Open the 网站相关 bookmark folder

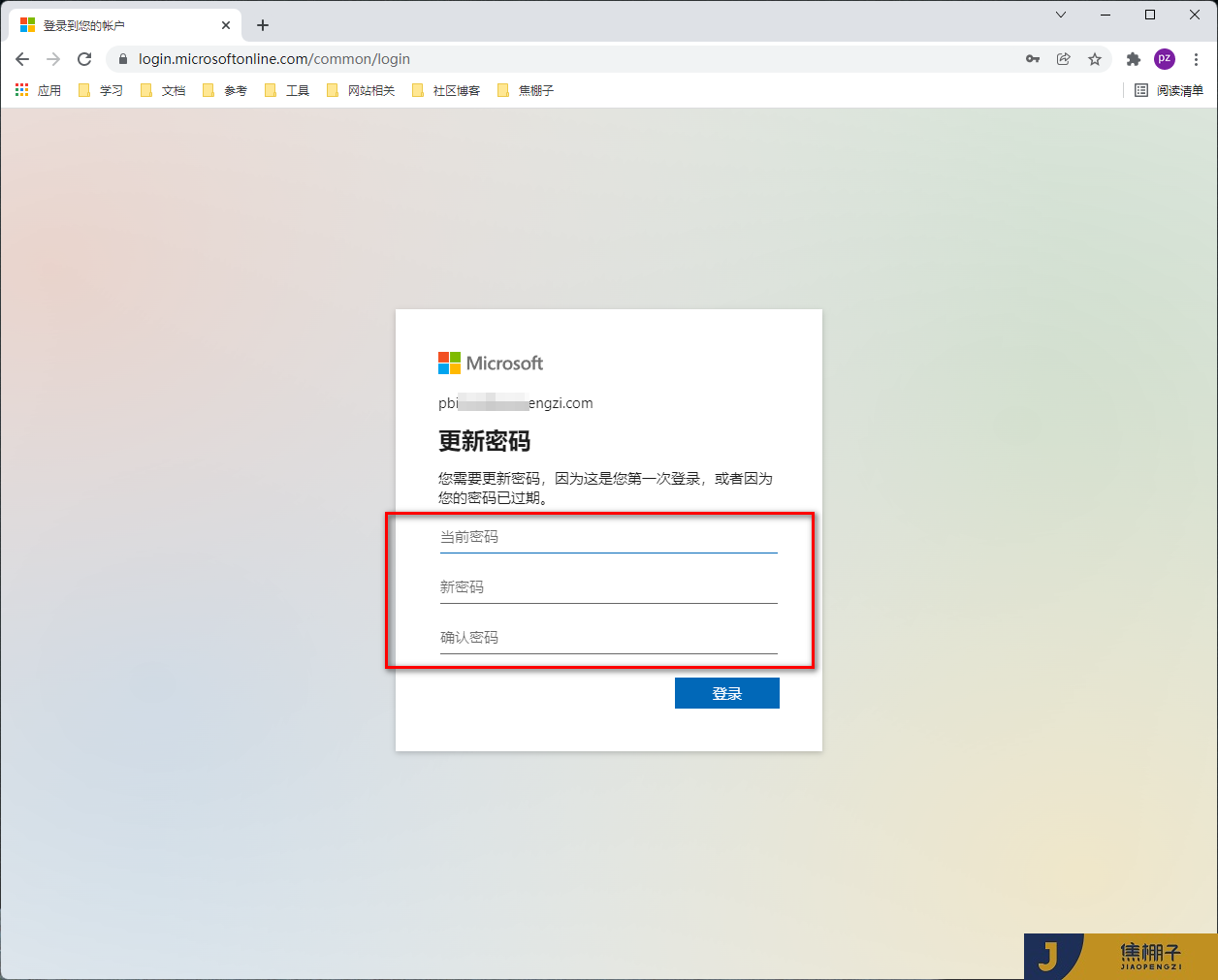(x=360, y=90)
